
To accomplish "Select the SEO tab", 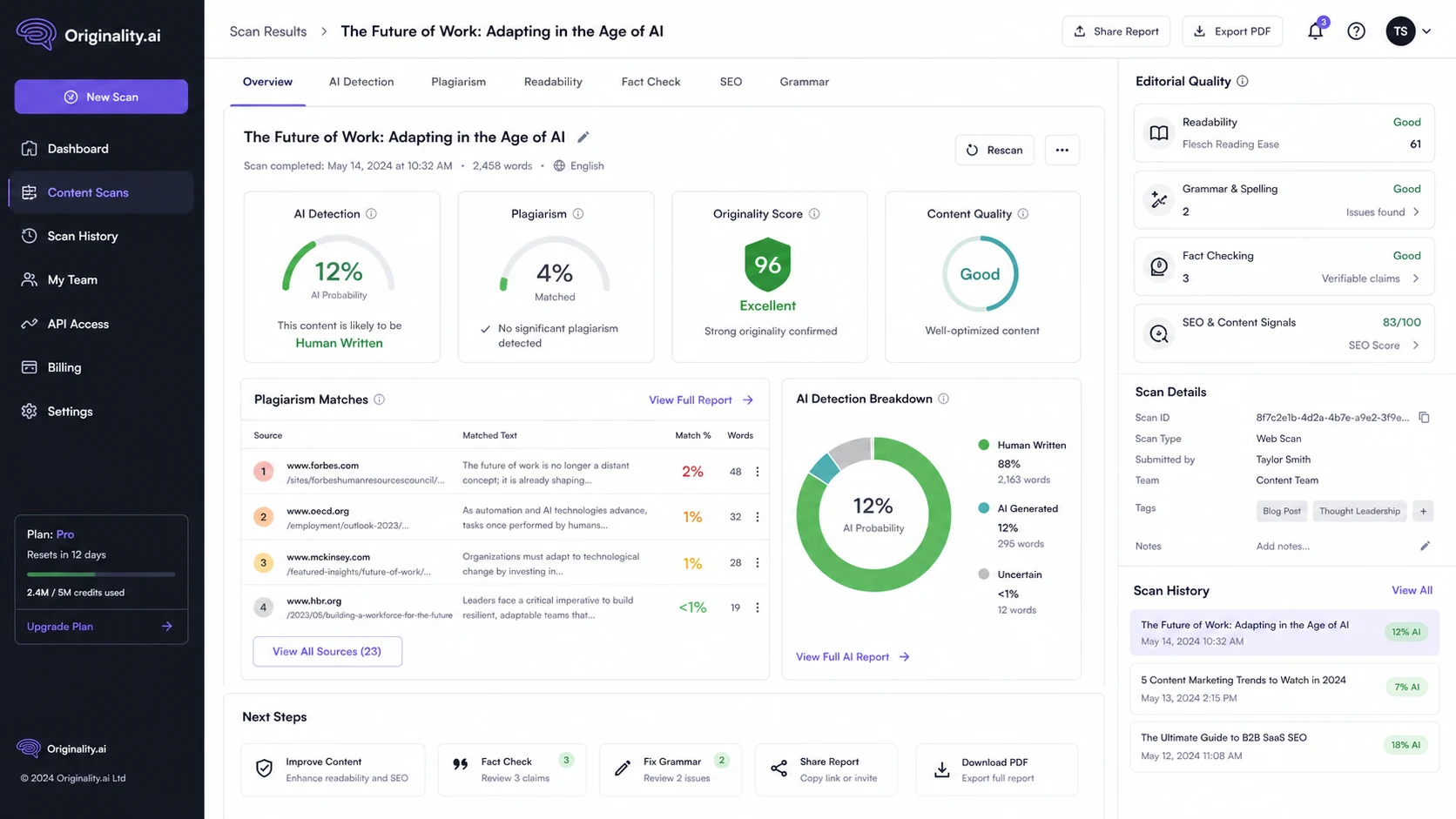I will point(731,82).
